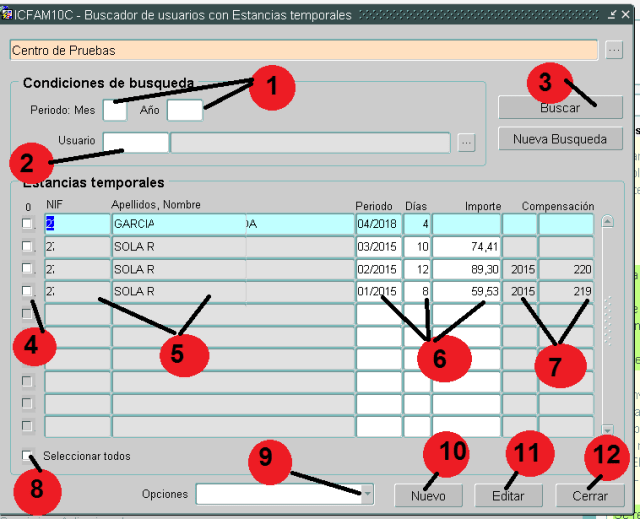Click the scroll-up arrow of the results list
Viewport: 640px width, 519px height.
tap(607, 221)
